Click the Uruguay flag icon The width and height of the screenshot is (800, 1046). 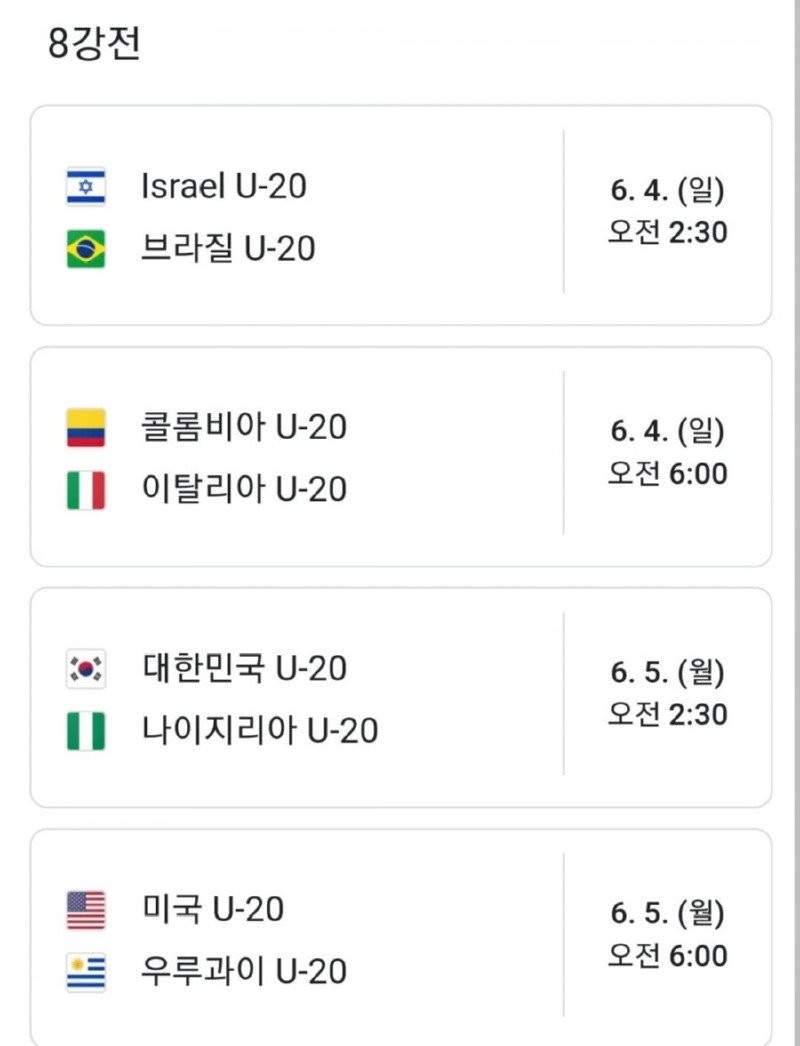click(x=86, y=973)
